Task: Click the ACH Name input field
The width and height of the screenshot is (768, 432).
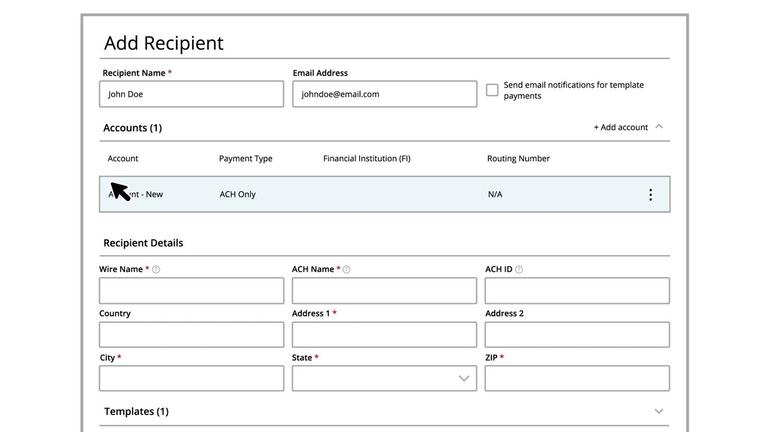Action: point(384,291)
